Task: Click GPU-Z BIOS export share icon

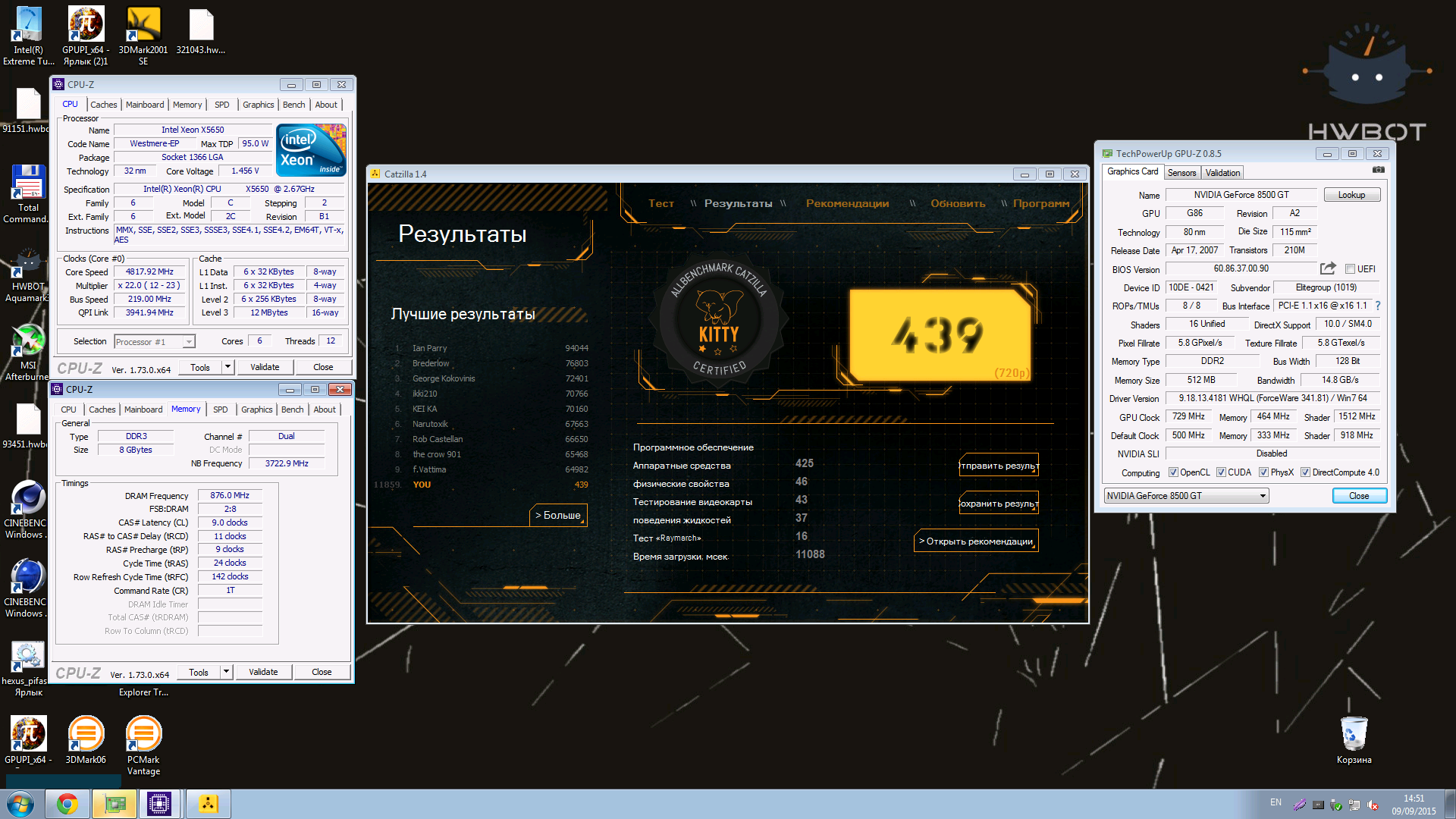Action: [1327, 268]
